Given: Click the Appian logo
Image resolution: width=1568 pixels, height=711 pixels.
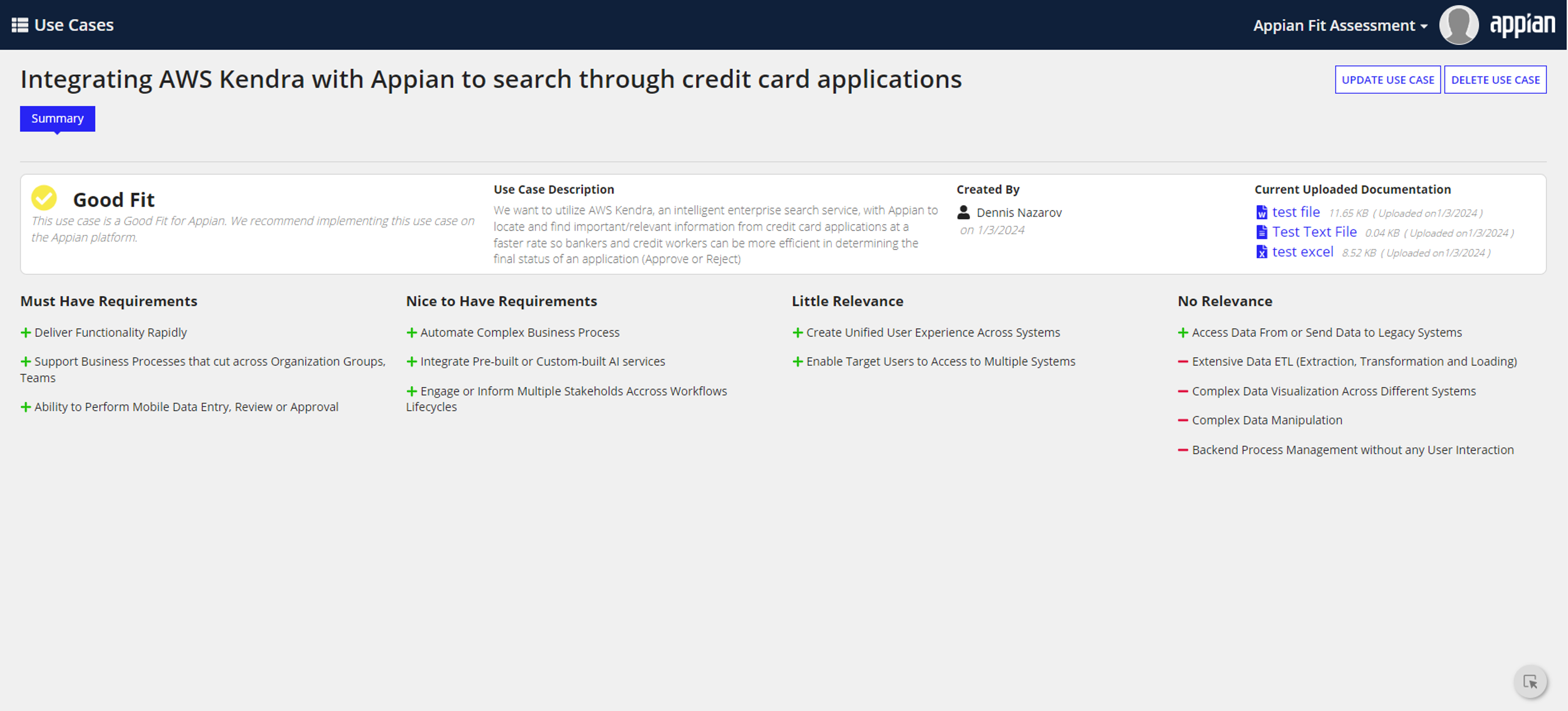Looking at the screenshot, I should coord(1522,25).
